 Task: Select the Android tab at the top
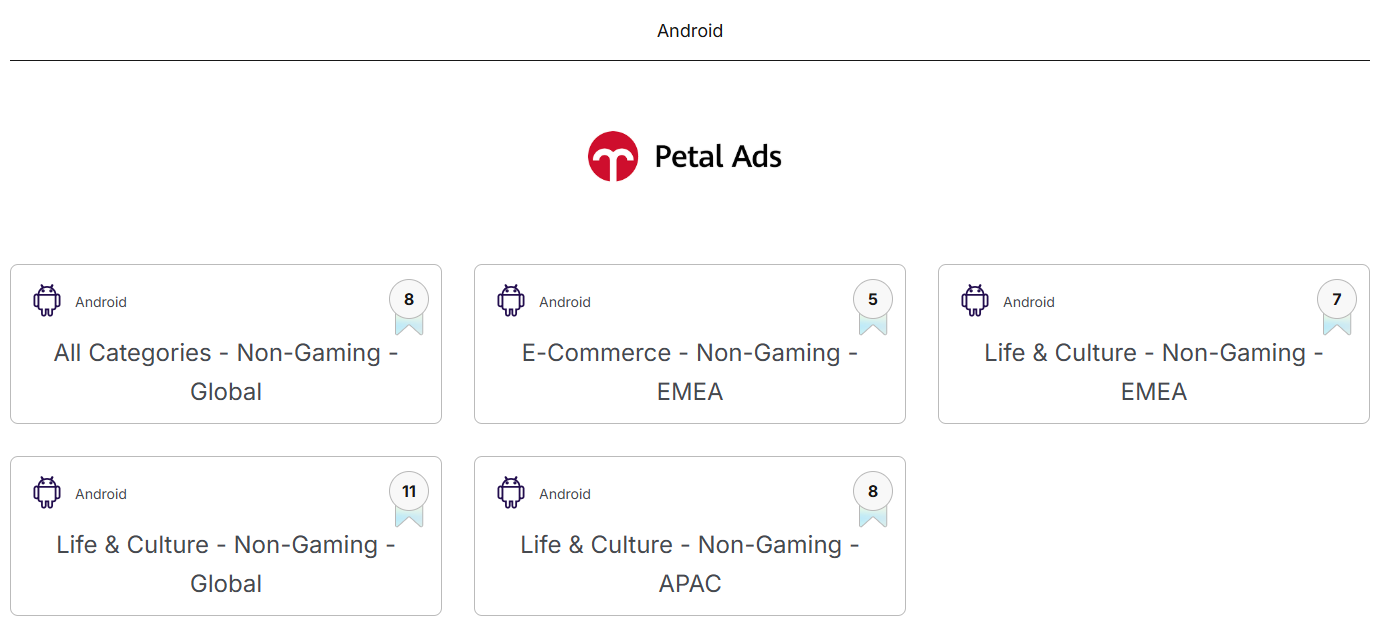[x=690, y=31]
